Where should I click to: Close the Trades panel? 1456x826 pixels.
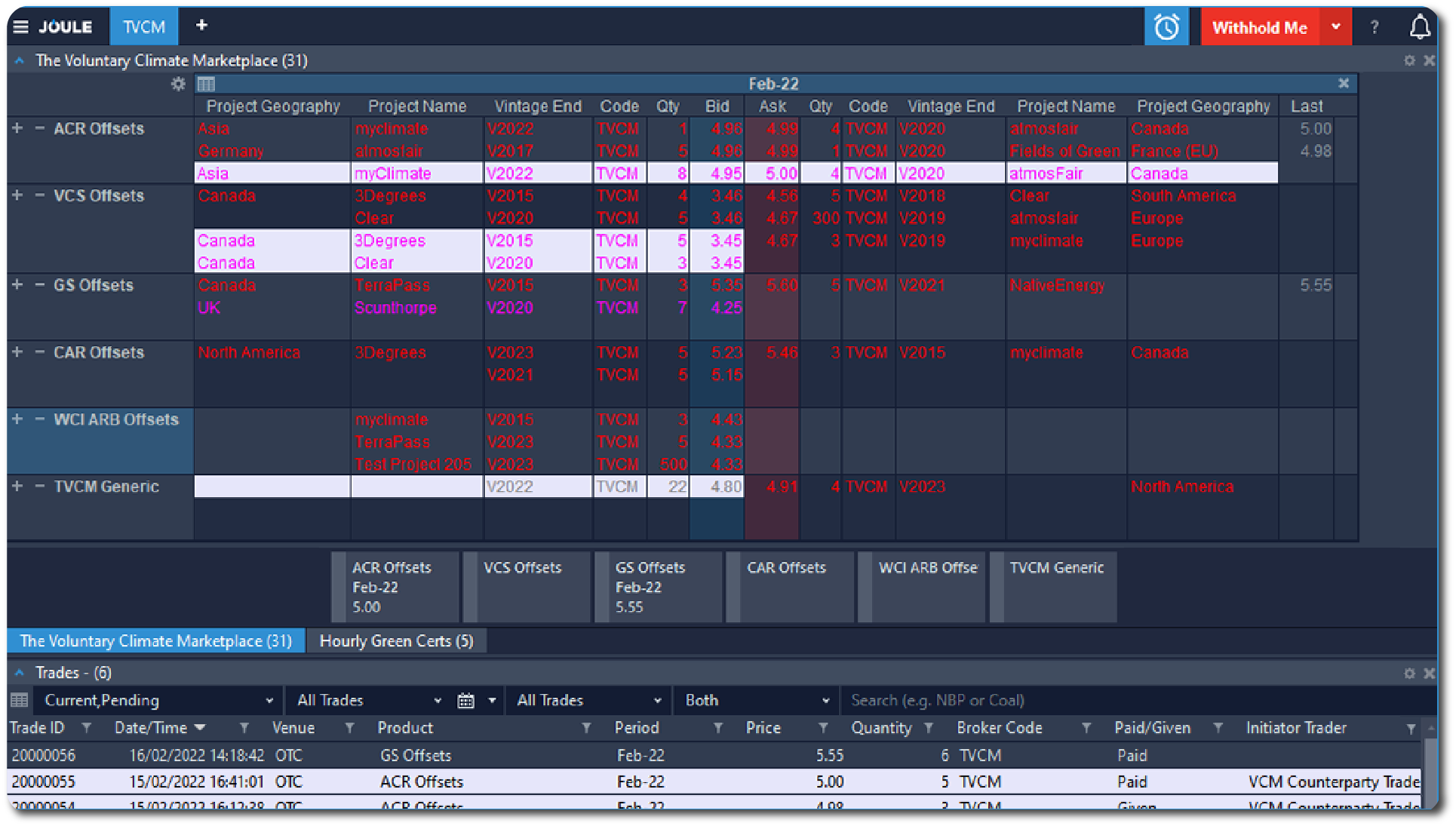click(x=1429, y=673)
